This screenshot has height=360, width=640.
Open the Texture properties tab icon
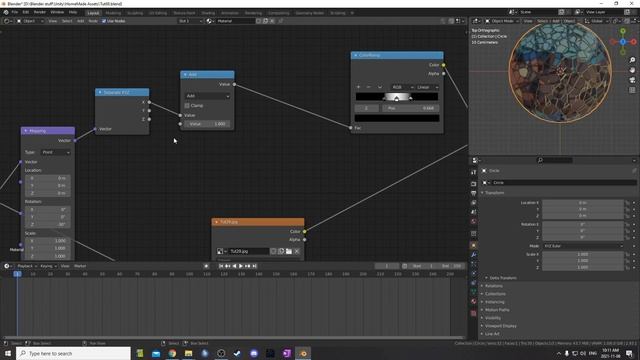(x=473, y=313)
